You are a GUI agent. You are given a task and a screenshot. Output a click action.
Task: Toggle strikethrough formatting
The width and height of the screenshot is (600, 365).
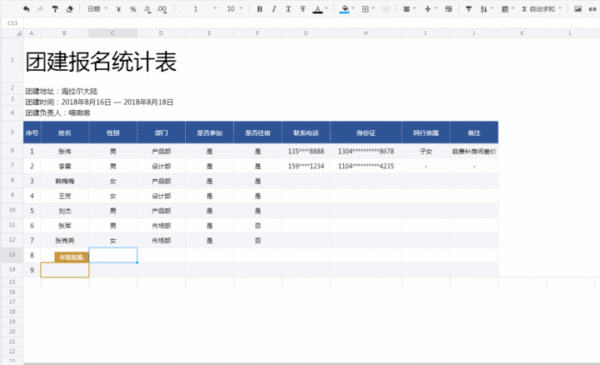click(x=303, y=9)
